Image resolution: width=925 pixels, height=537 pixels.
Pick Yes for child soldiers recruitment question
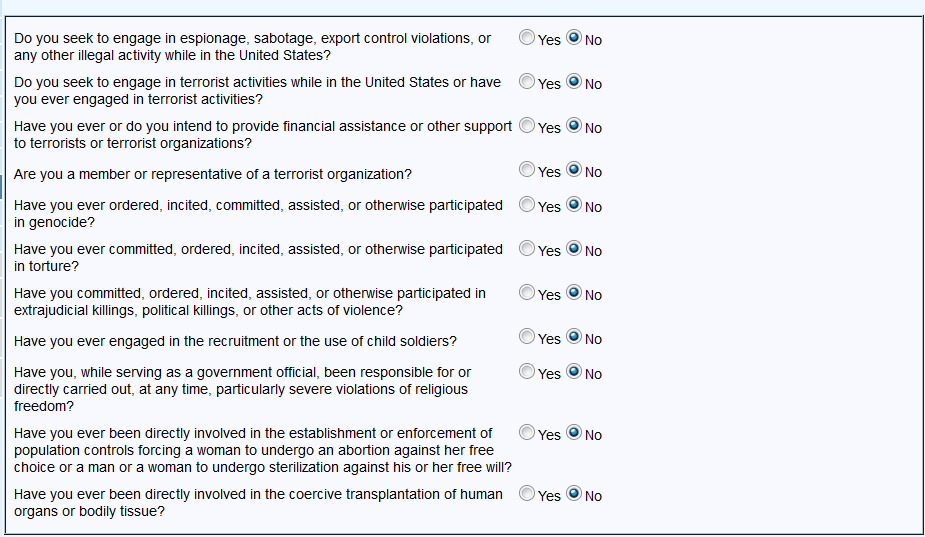point(527,337)
